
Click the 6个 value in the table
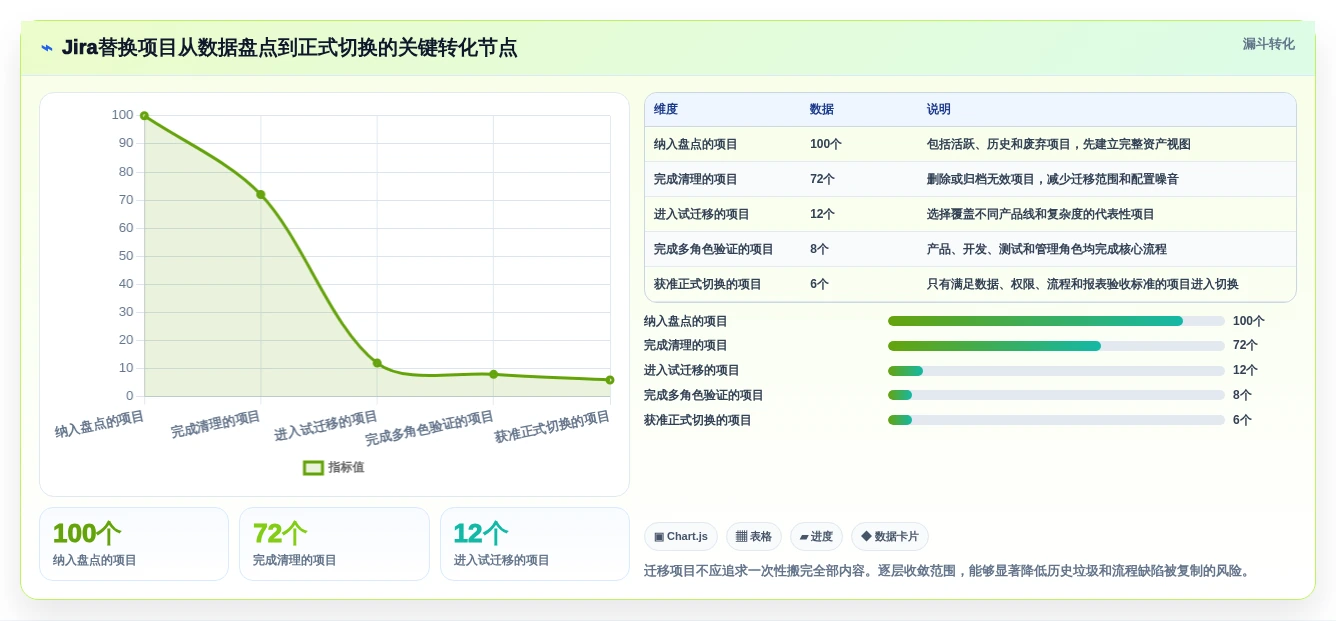coord(820,284)
